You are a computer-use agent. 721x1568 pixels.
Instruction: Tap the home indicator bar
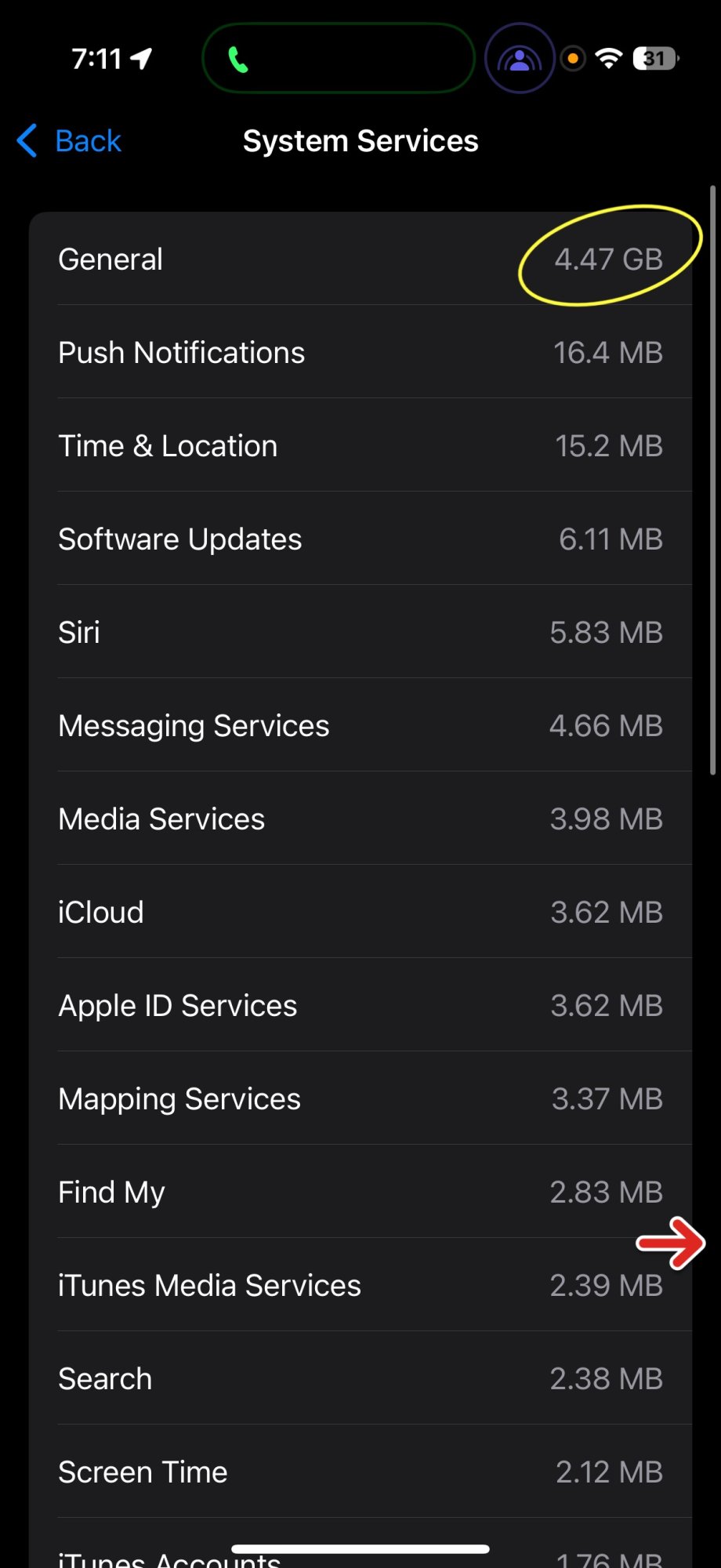click(360, 1548)
